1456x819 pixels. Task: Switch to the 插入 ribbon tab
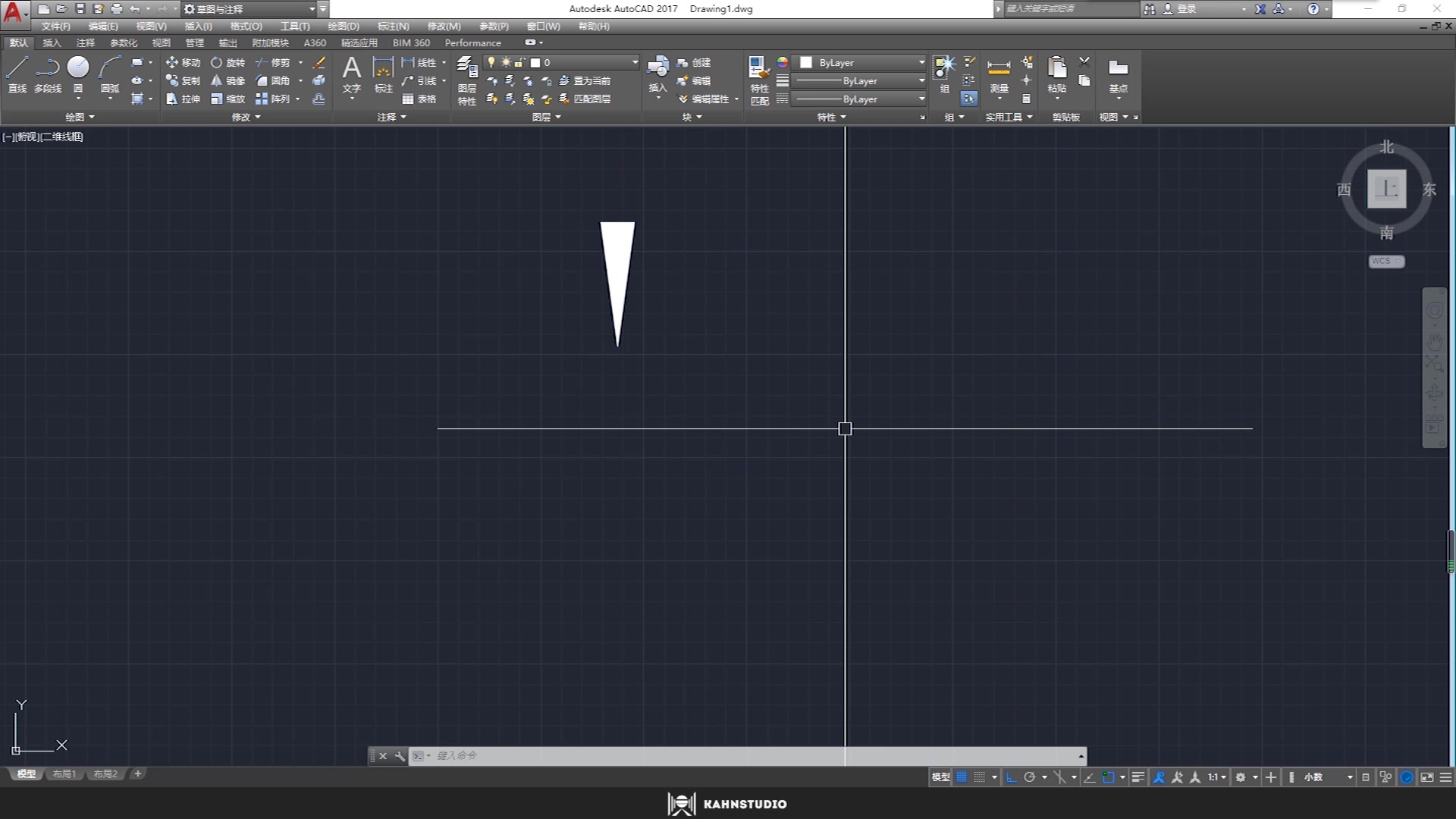(x=52, y=42)
